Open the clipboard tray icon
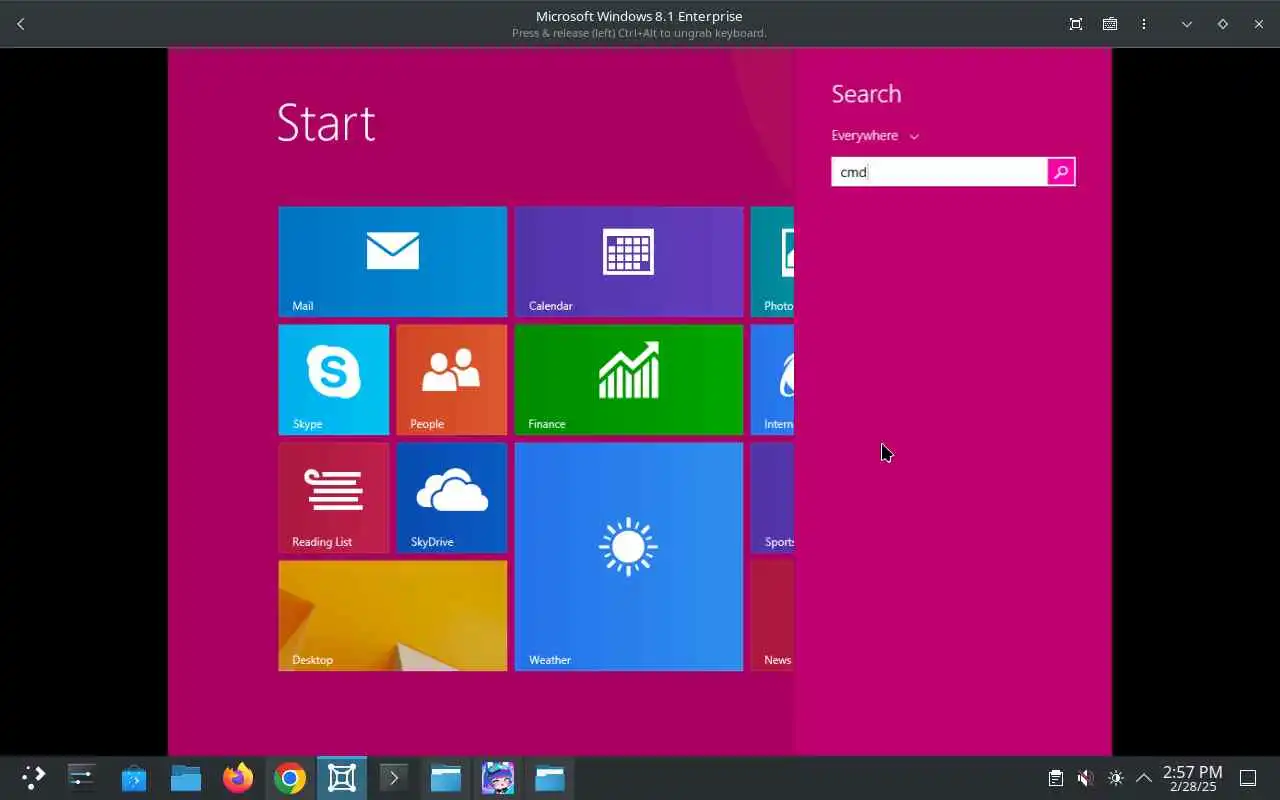This screenshot has height=800, width=1280. pos(1055,778)
